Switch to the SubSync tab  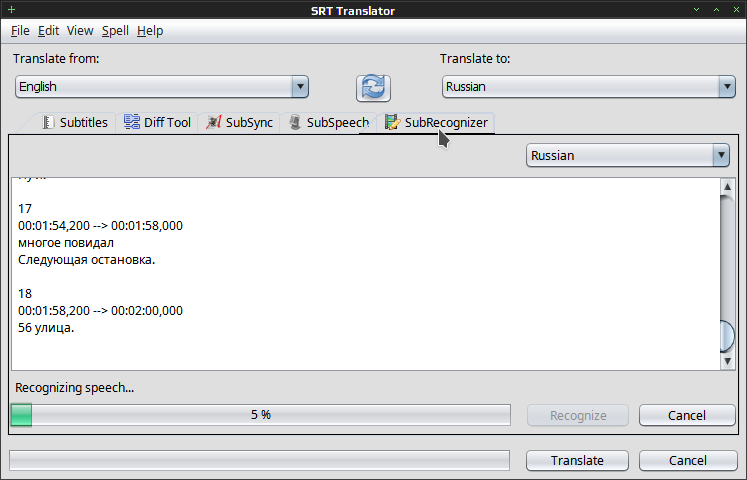[239, 122]
